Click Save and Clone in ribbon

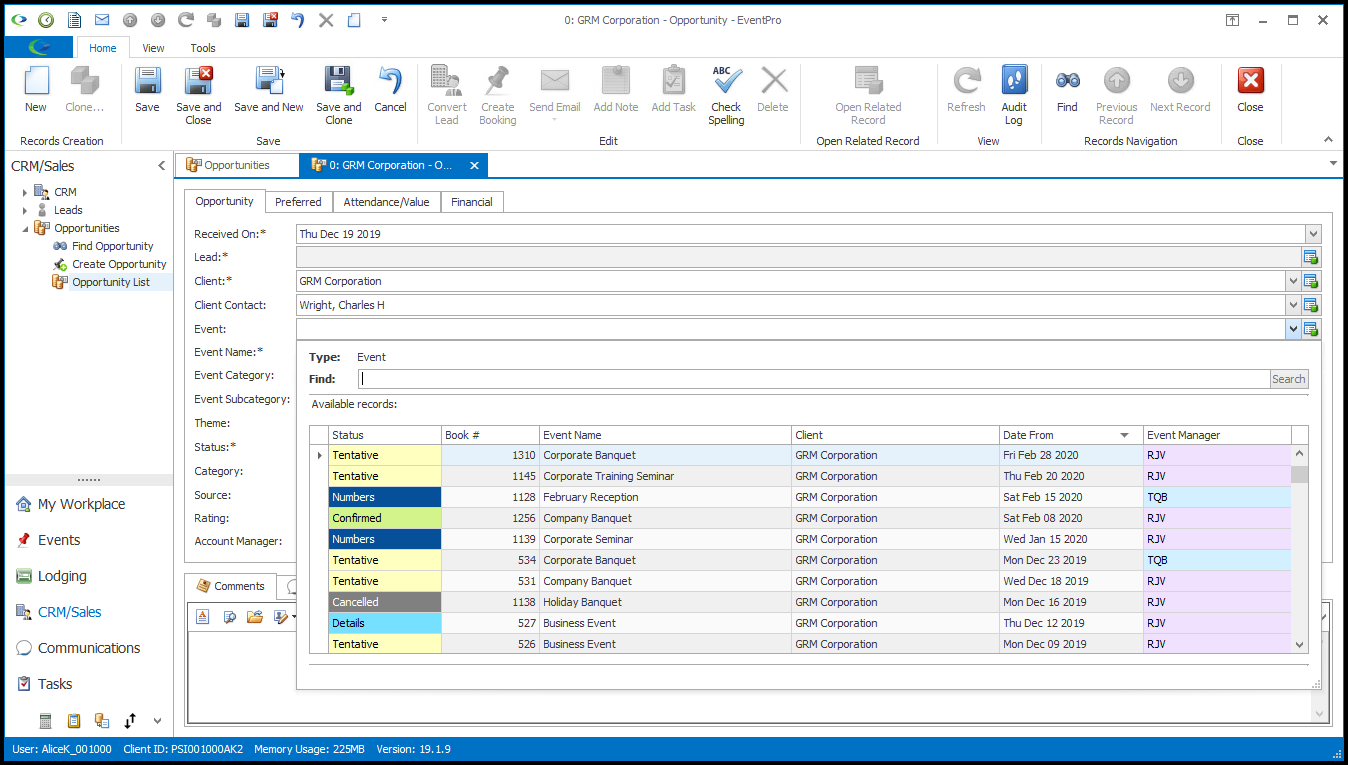pyautogui.click(x=339, y=95)
